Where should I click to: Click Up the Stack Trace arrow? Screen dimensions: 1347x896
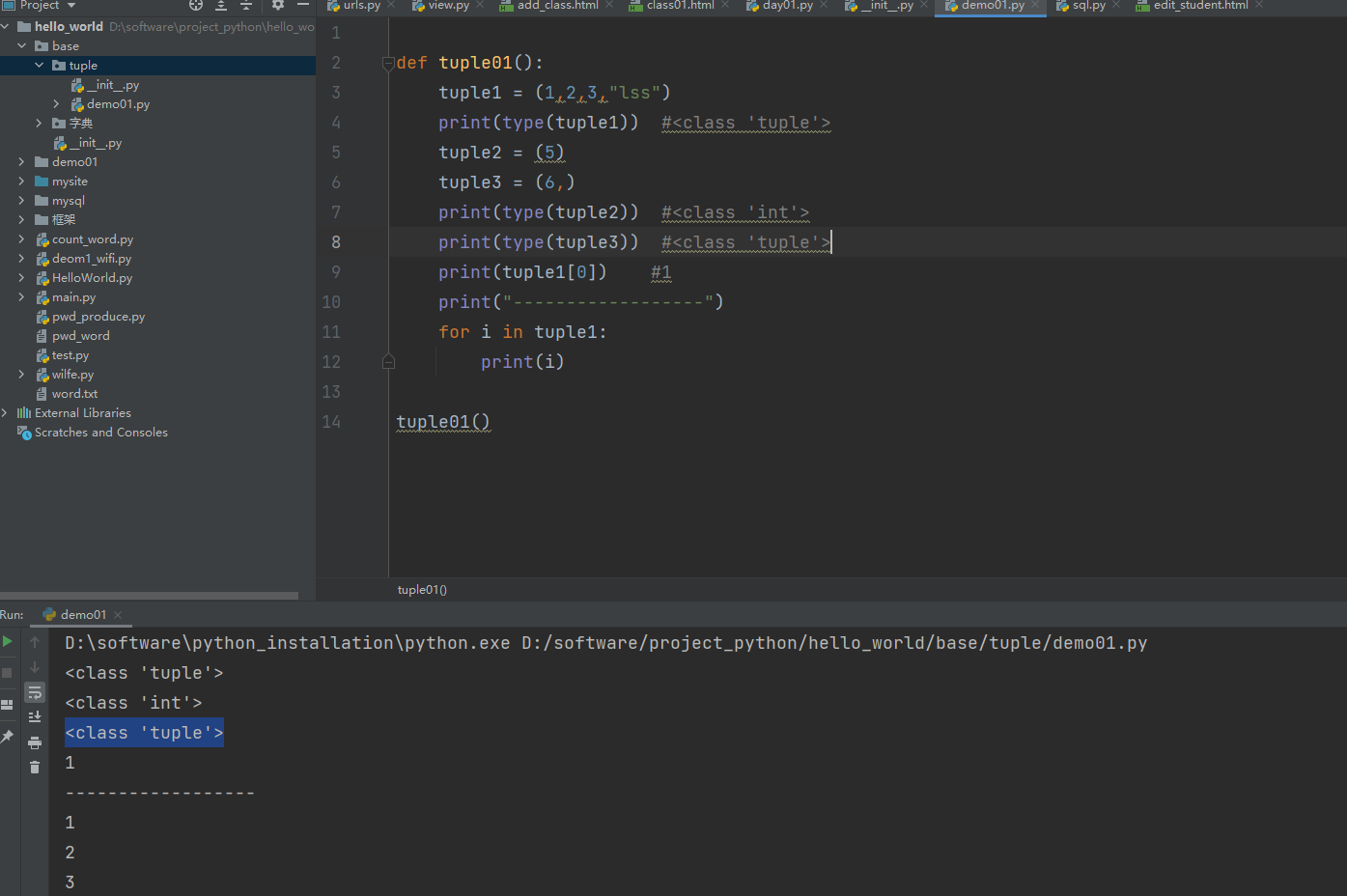[x=35, y=641]
